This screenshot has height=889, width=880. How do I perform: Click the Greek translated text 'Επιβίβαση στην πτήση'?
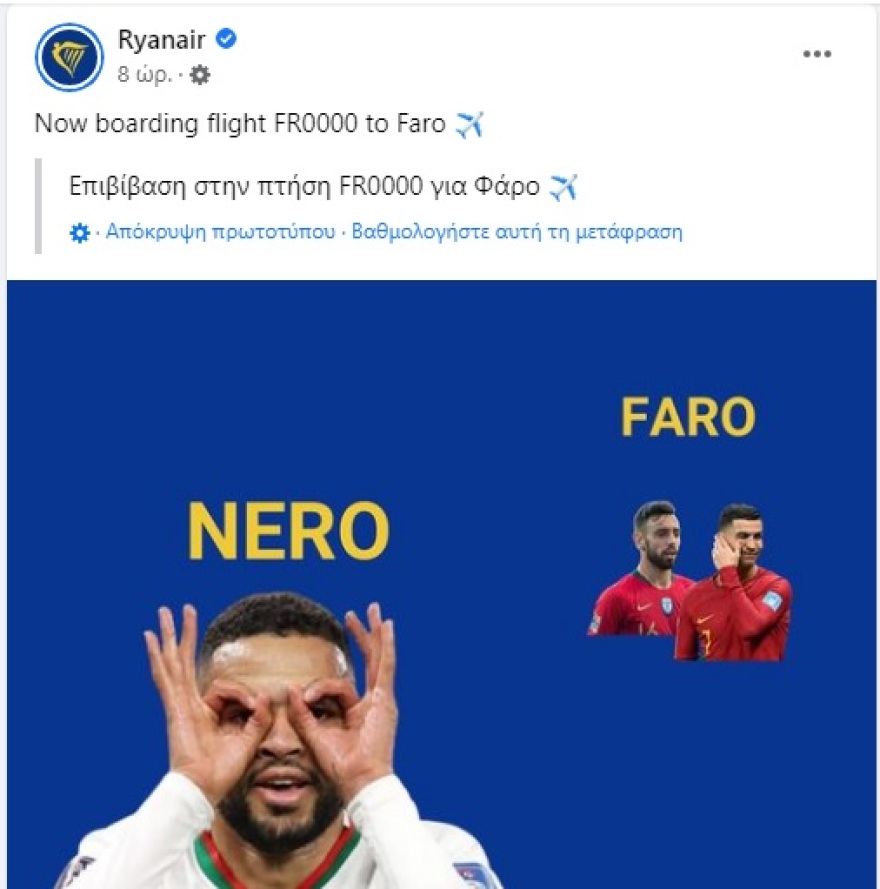(x=200, y=186)
